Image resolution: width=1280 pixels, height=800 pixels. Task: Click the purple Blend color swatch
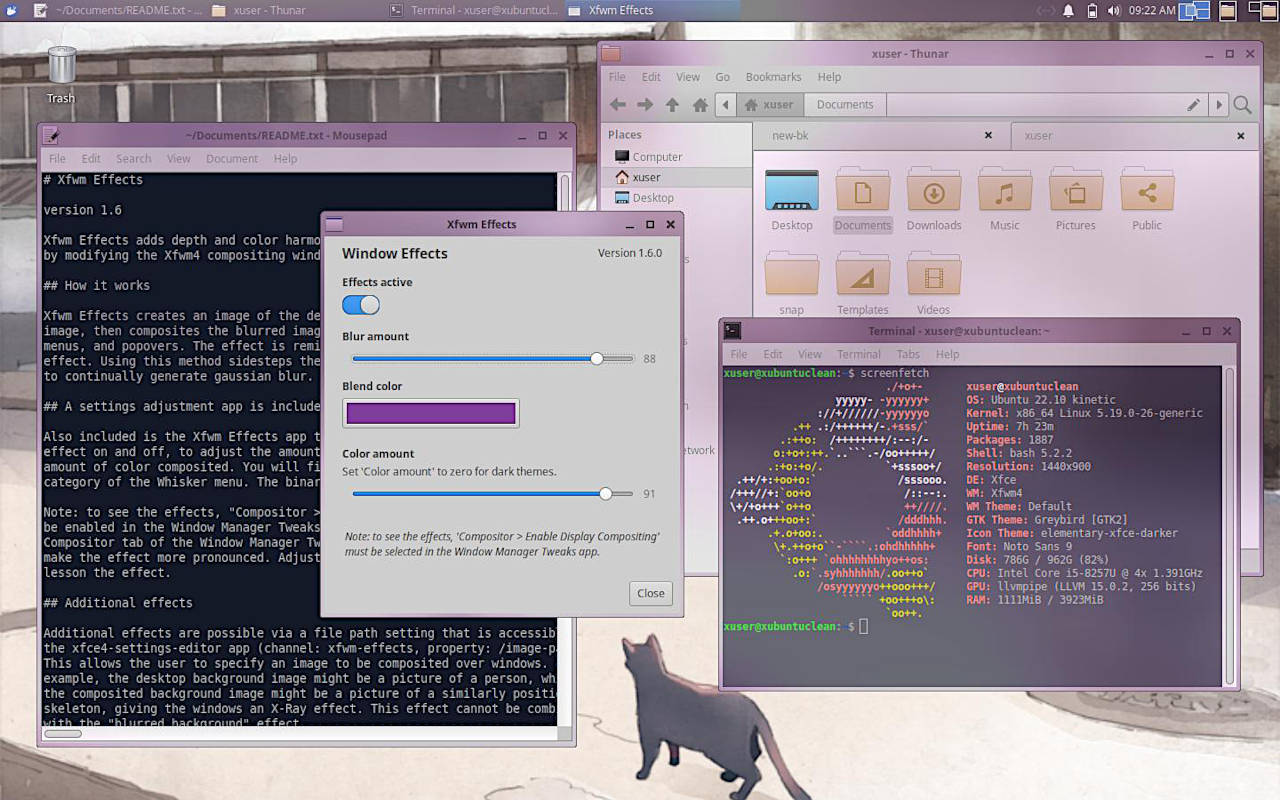(x=431, y=413)
